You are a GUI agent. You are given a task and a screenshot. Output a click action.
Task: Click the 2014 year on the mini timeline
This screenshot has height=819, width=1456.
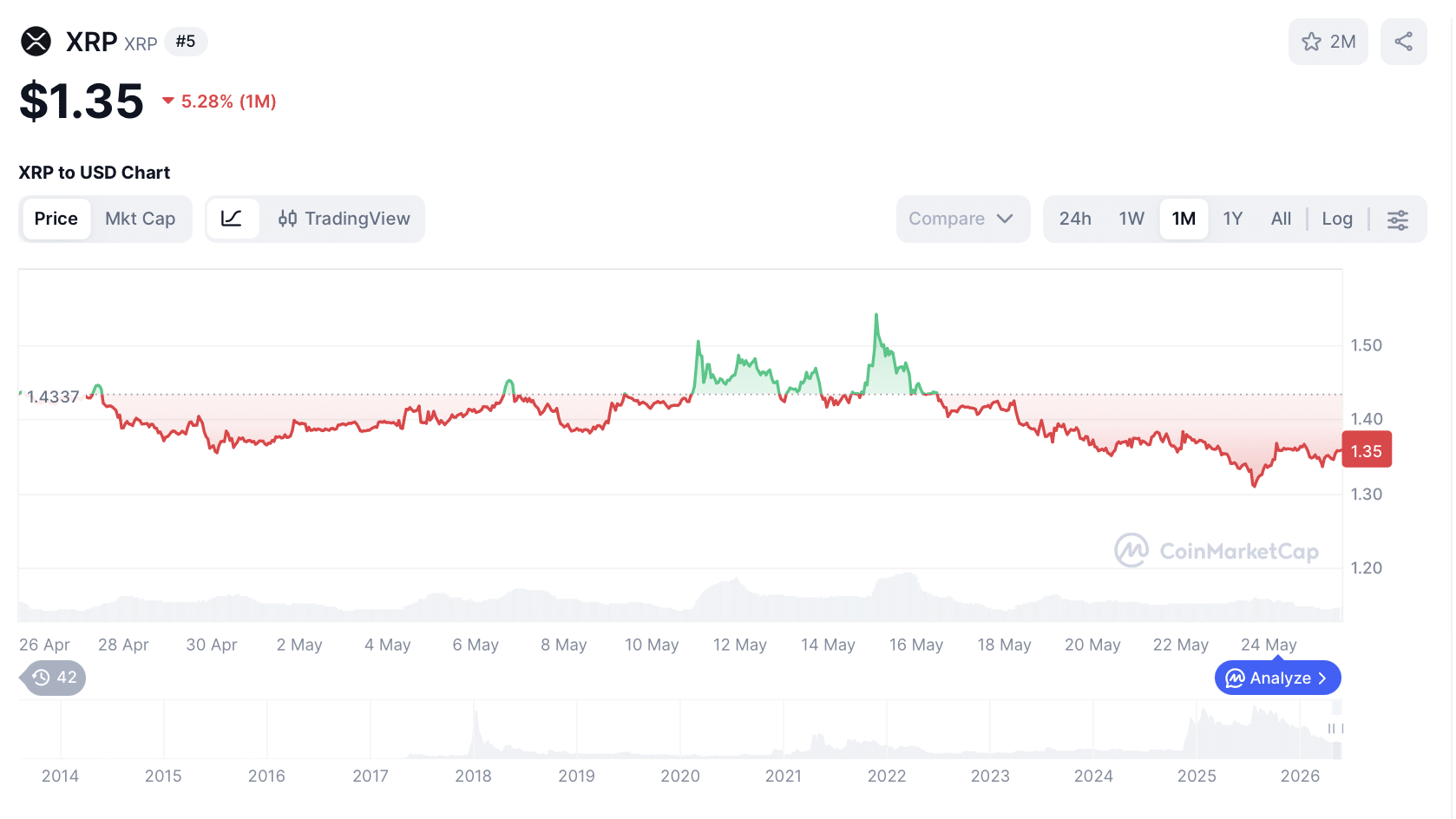(60, 776)
